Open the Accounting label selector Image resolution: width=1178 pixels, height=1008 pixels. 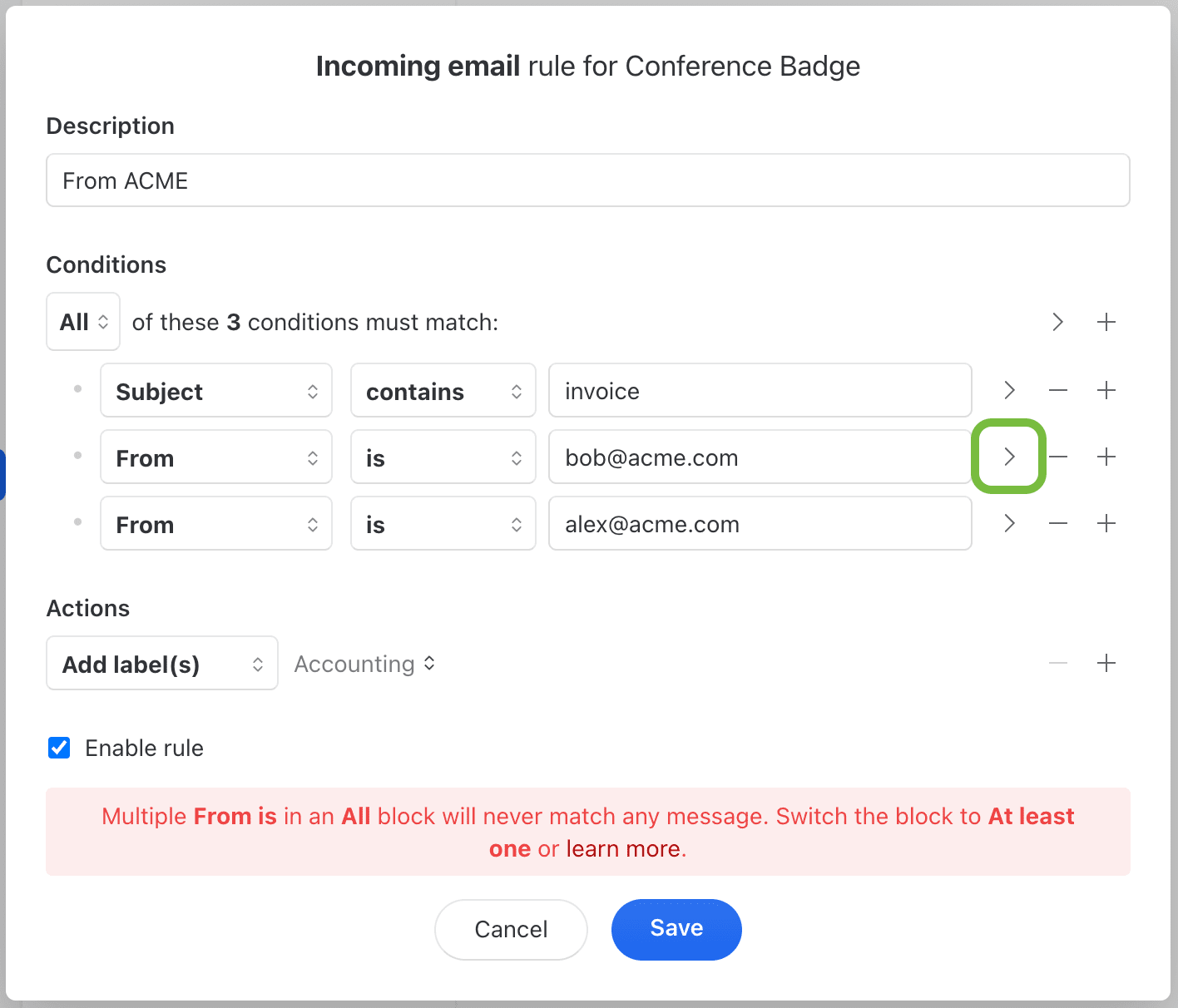click(364, 664)
